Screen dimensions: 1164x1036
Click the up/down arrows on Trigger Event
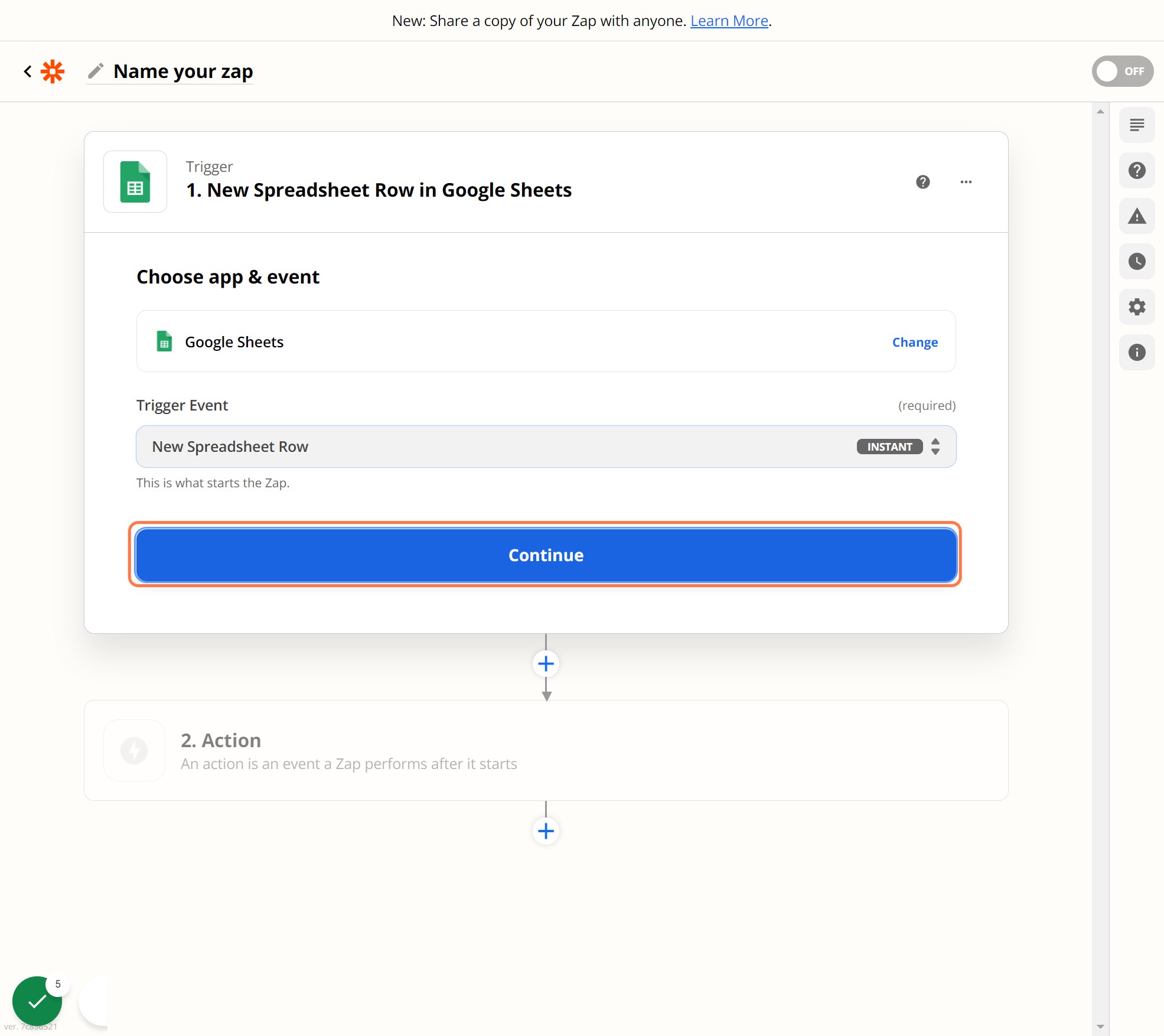tap(935, 447)
